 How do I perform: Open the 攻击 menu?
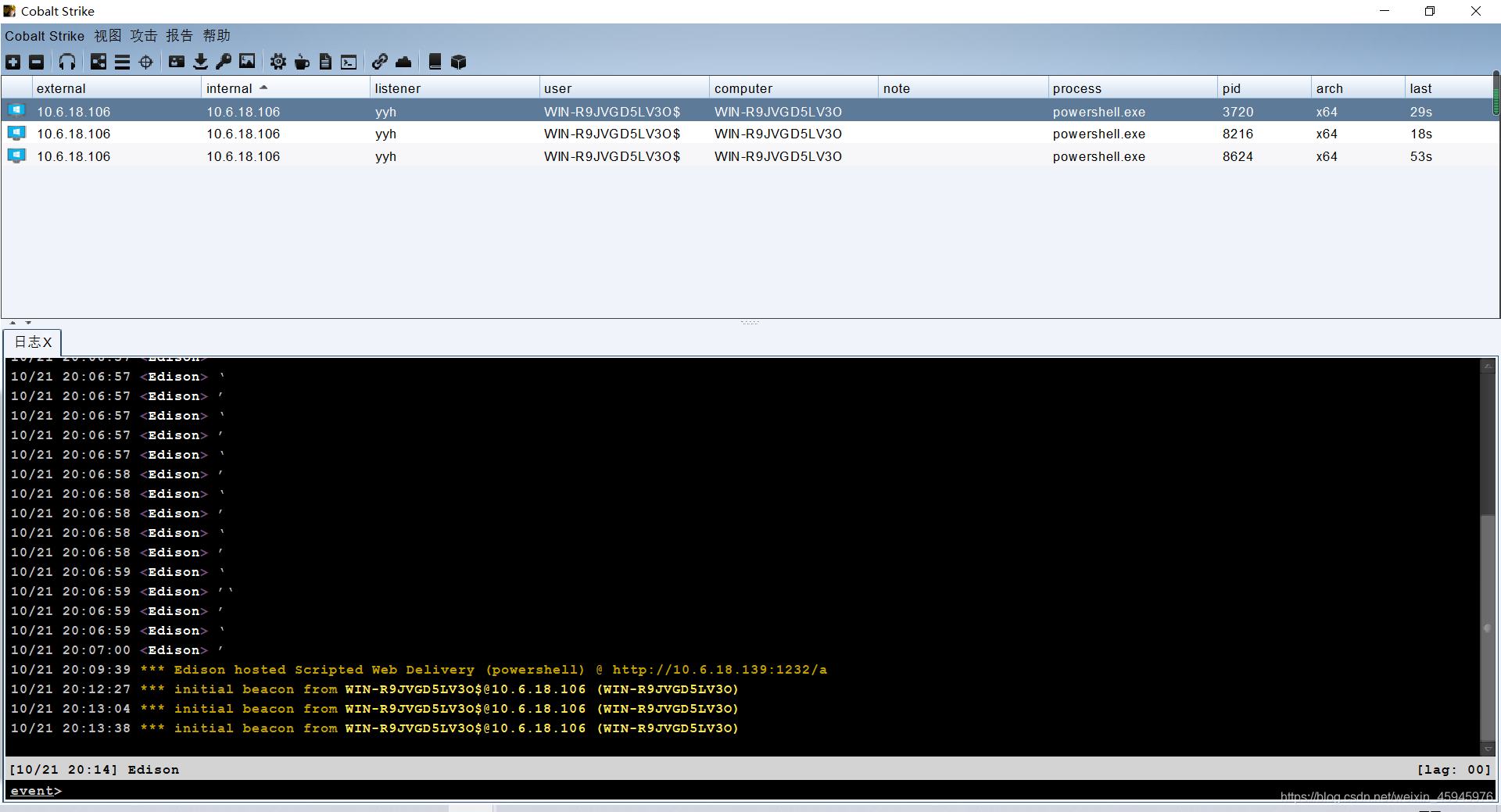pos(144,36)
